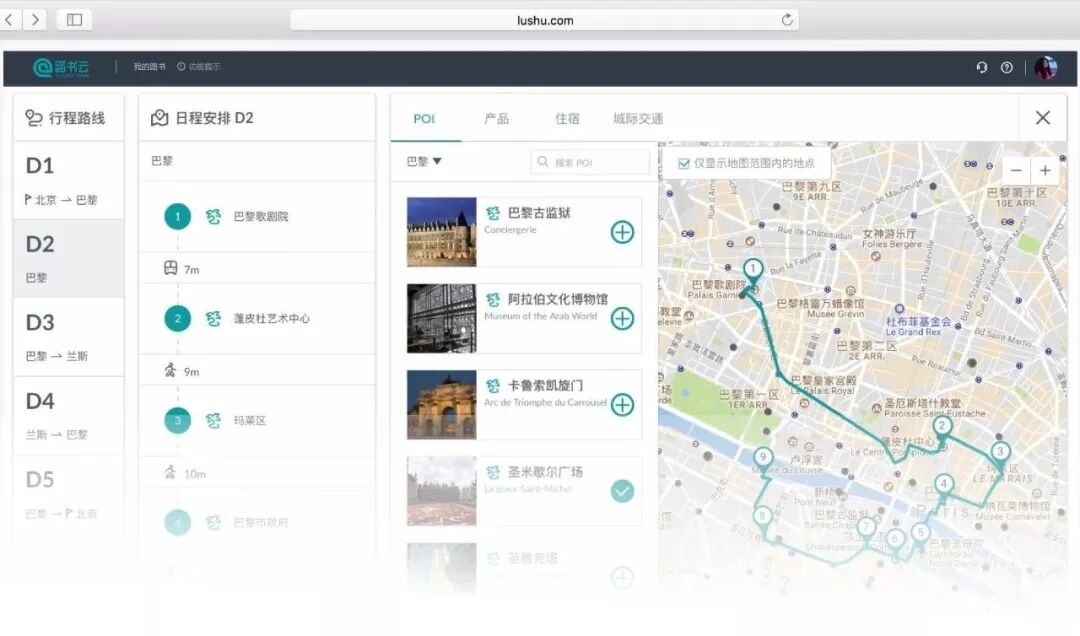Click map pin number 5
The image size is (1080, 636).
pos(920,534)
